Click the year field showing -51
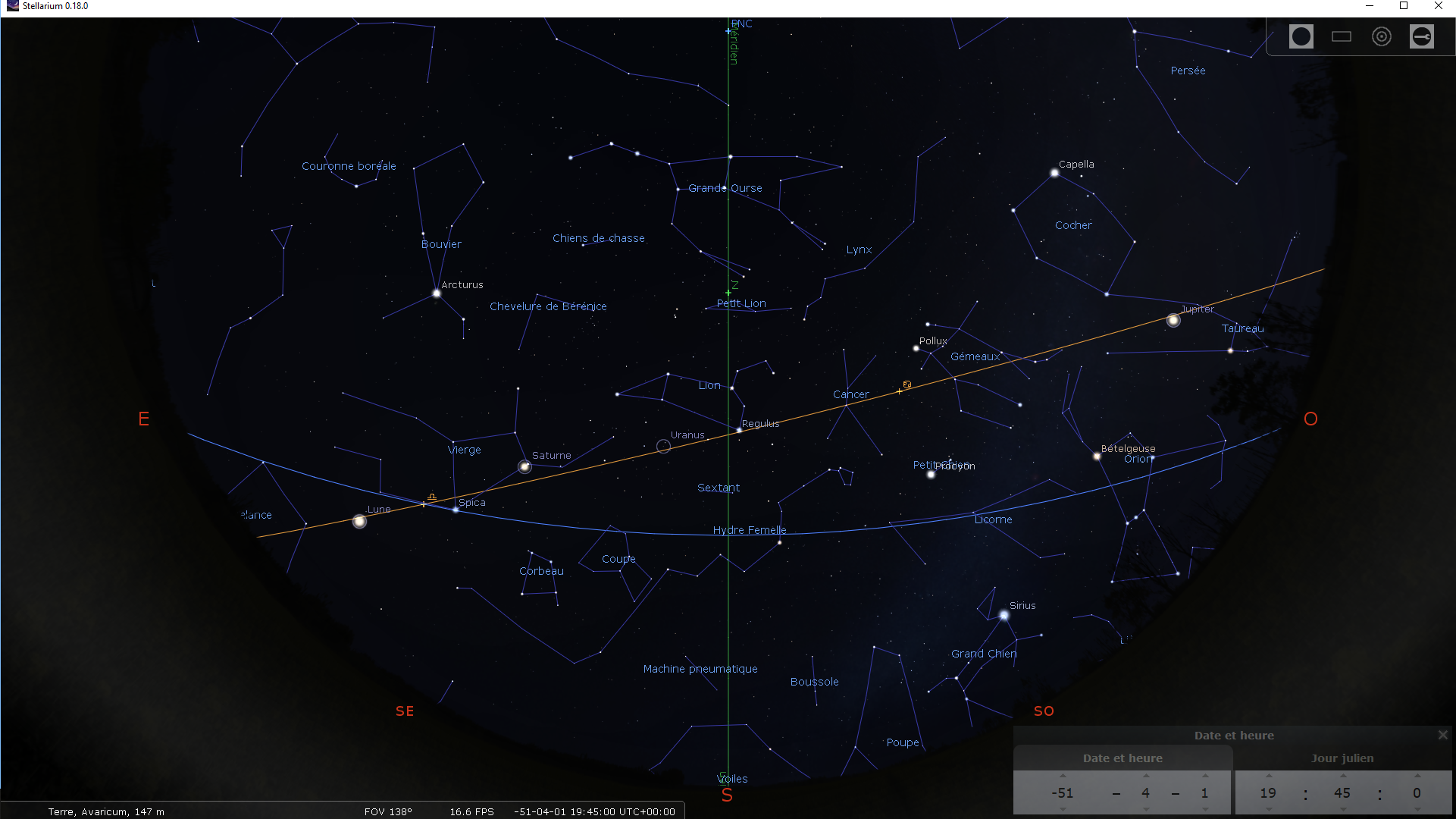This screenshot has height=819, width=1456. [x=1063, y=793]
